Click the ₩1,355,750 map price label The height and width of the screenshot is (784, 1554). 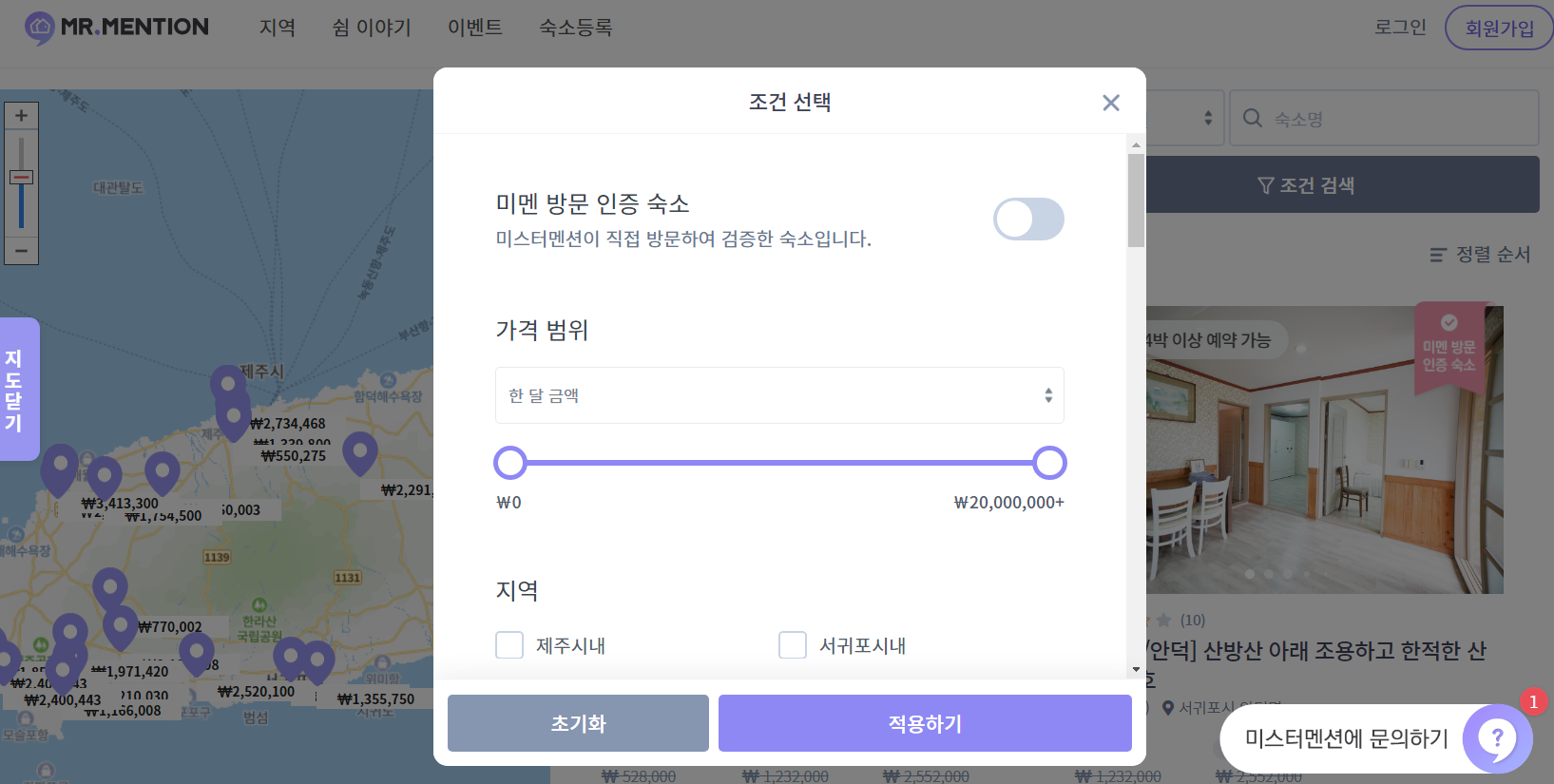click(x=376, y=699)
